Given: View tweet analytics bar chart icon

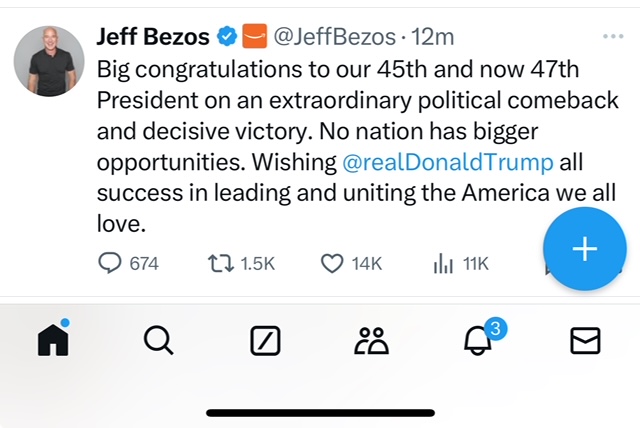Looking at the screenshot, I should point(443,263).
